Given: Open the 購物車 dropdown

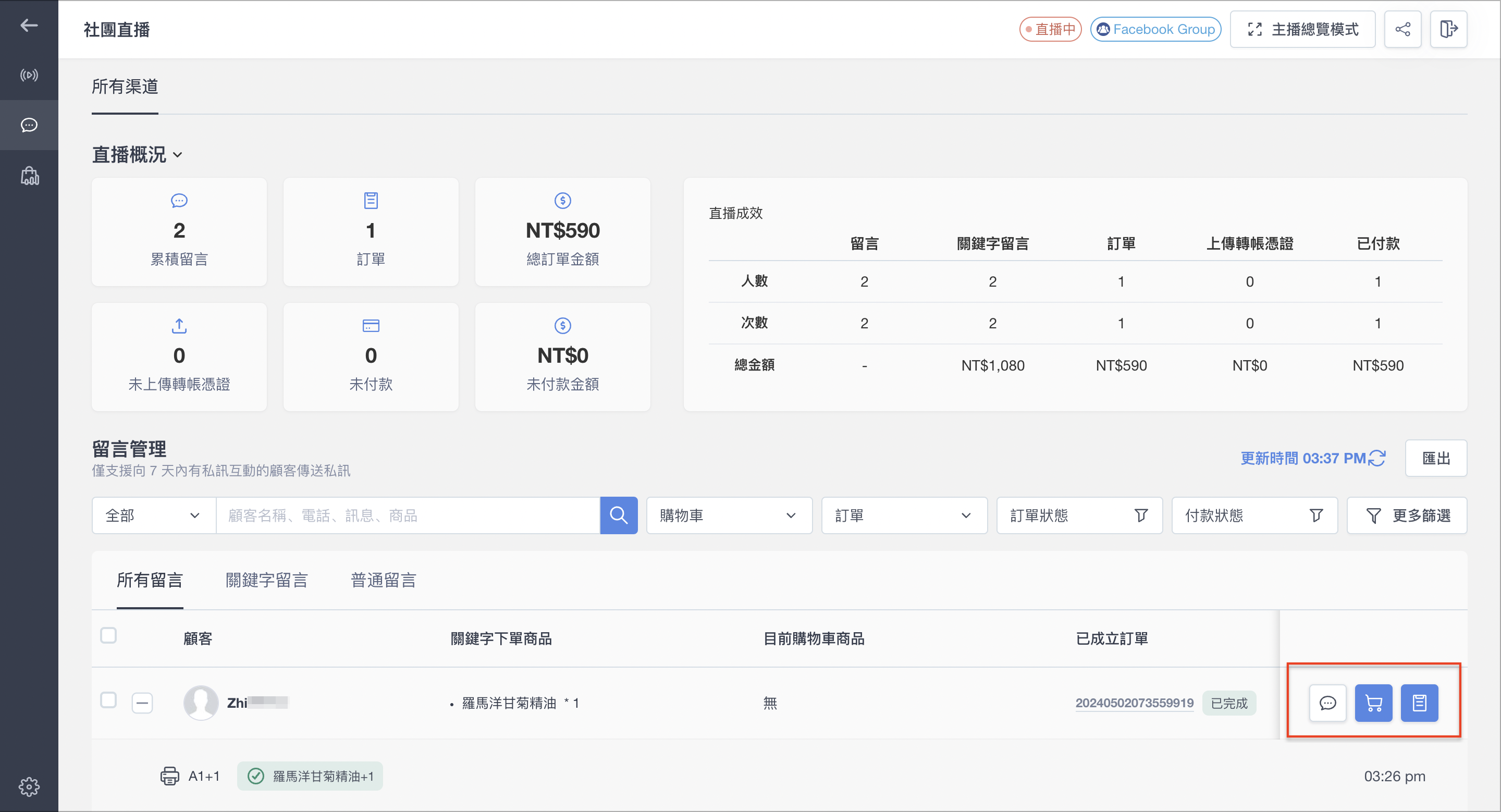Looking at the screenshot, I should [729, 515].
